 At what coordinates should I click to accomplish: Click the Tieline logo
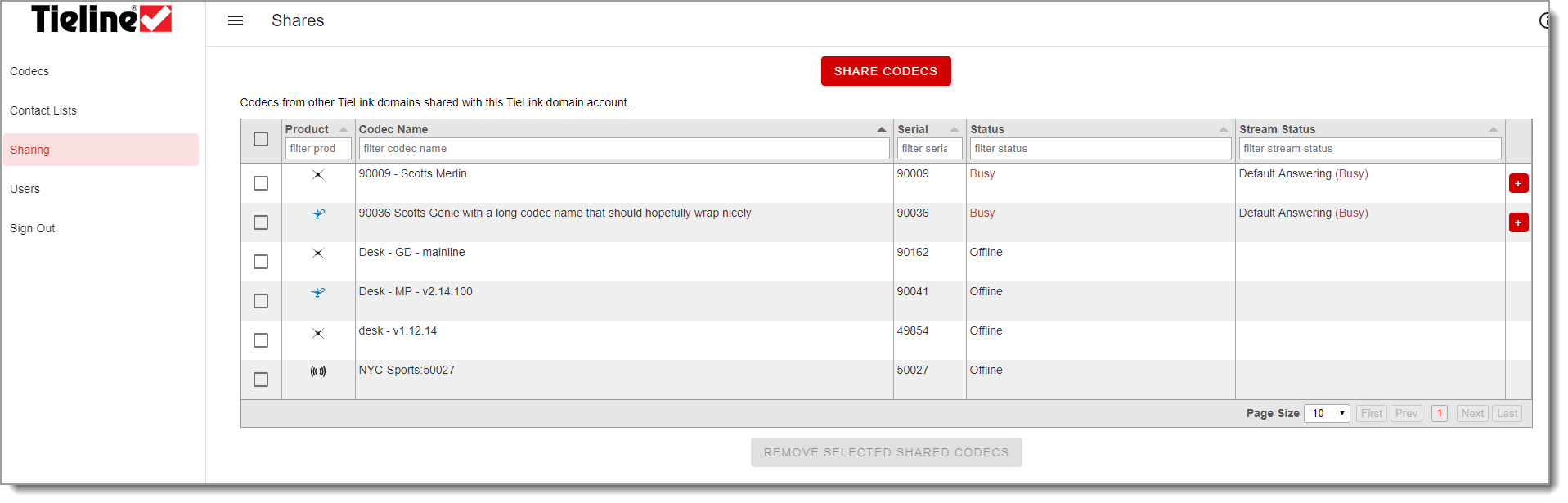[x=101, y=19]
